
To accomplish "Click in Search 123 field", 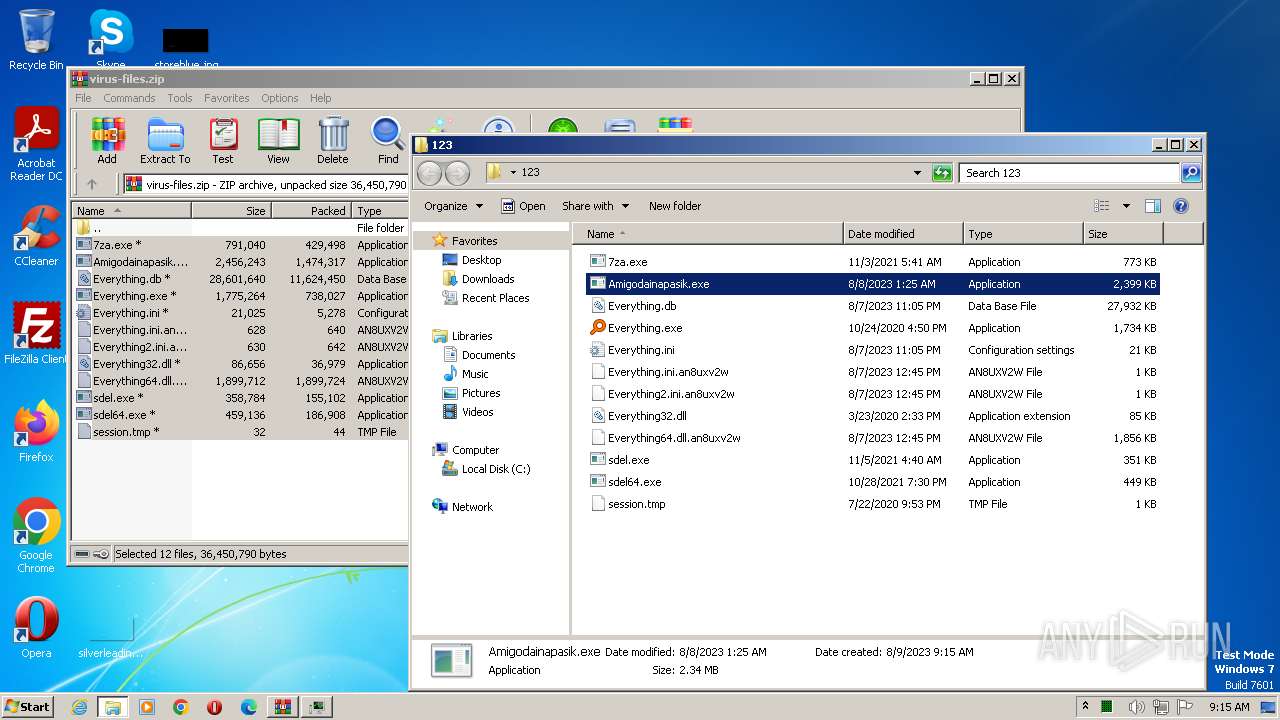I will point(1069,173).
